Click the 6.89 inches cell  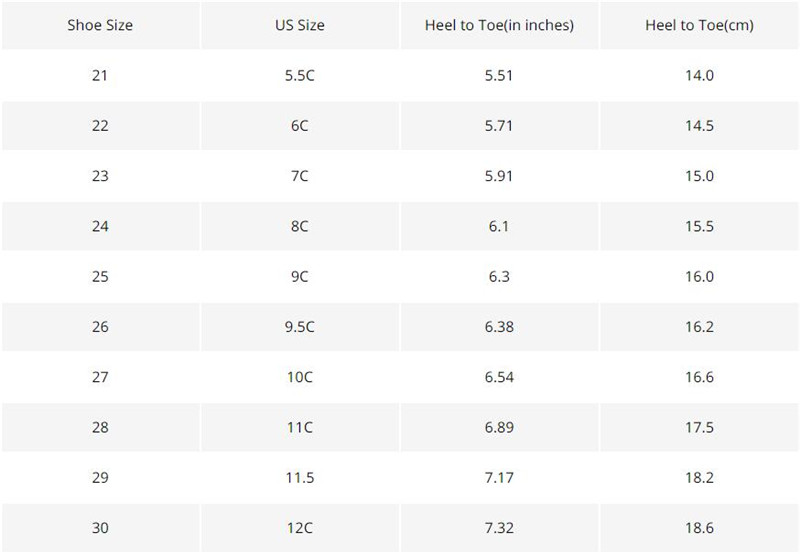point(499,428)
